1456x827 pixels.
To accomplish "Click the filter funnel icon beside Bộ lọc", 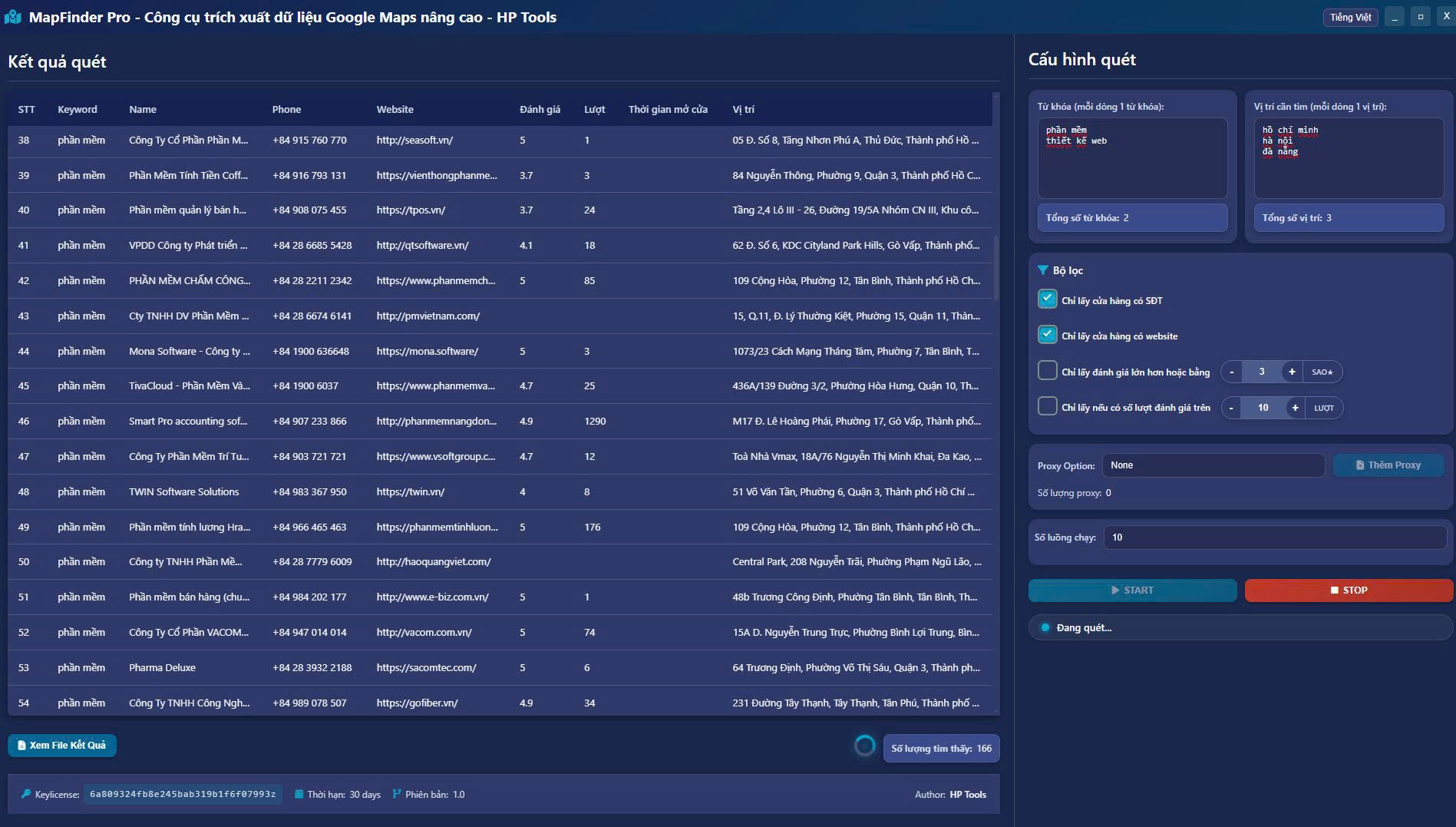I will (x=1042, y=270).
